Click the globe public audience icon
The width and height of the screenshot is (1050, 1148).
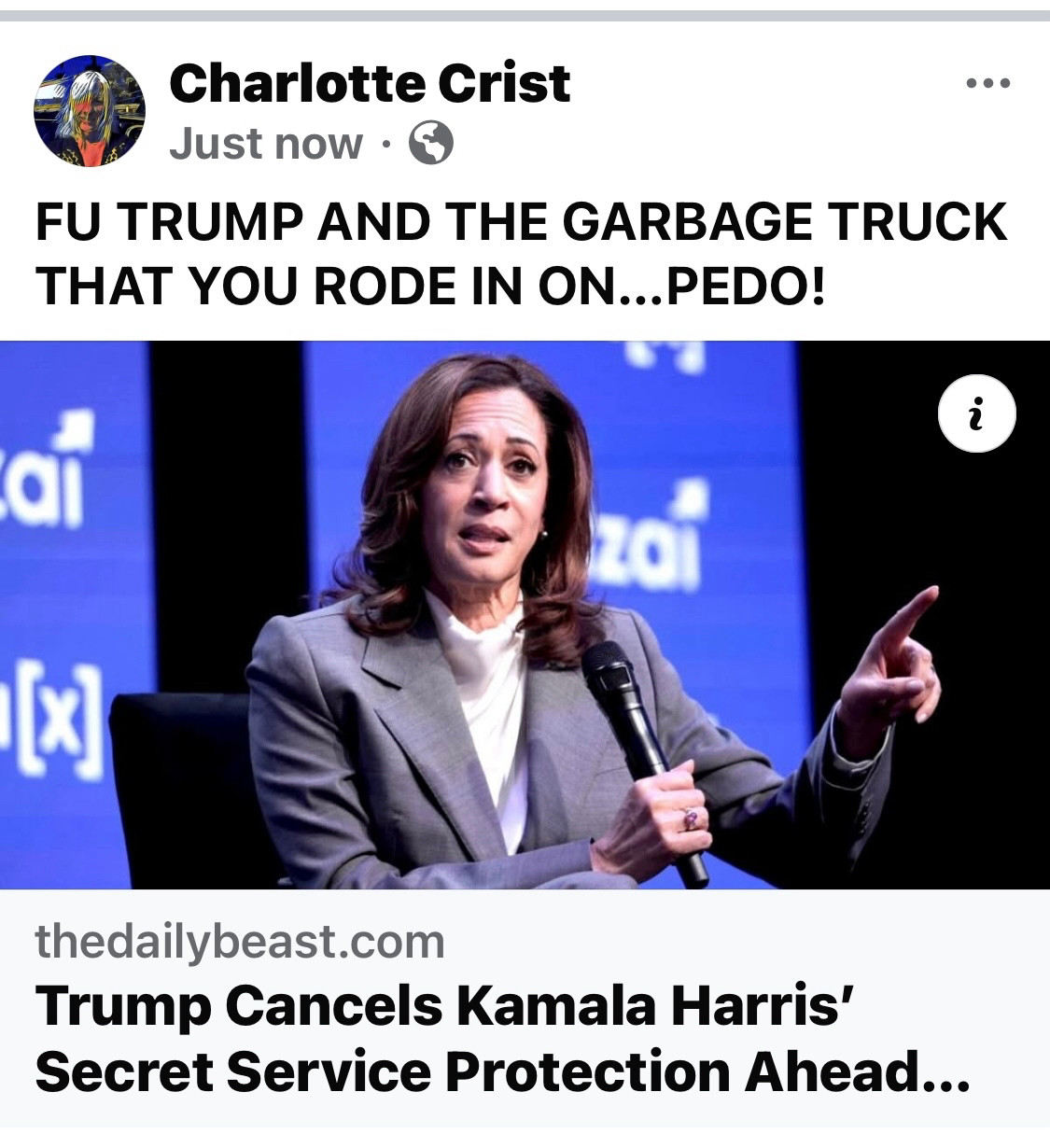click(431, 144)
